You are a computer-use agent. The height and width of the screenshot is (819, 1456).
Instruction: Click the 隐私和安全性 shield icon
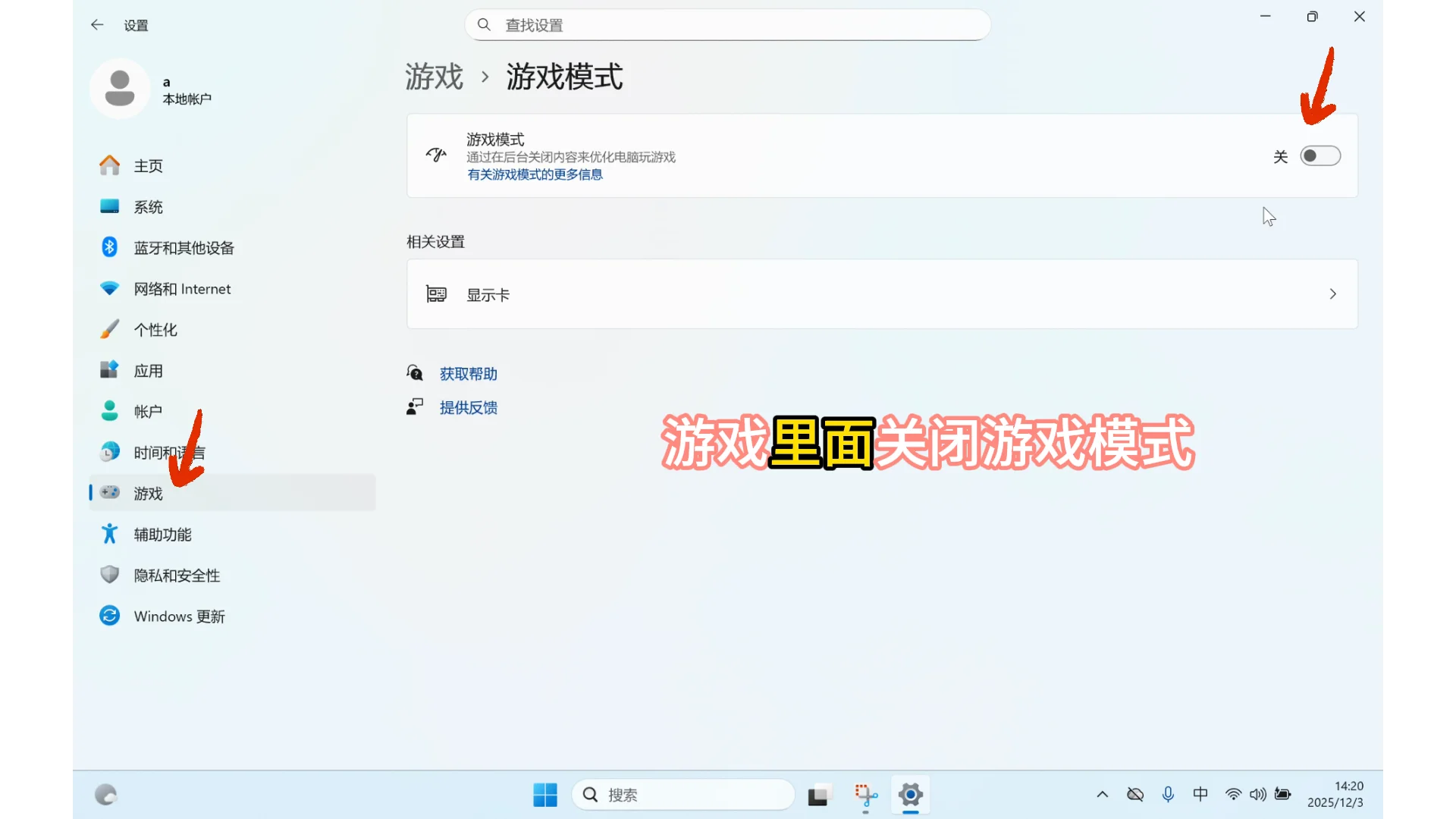(109, 574)
